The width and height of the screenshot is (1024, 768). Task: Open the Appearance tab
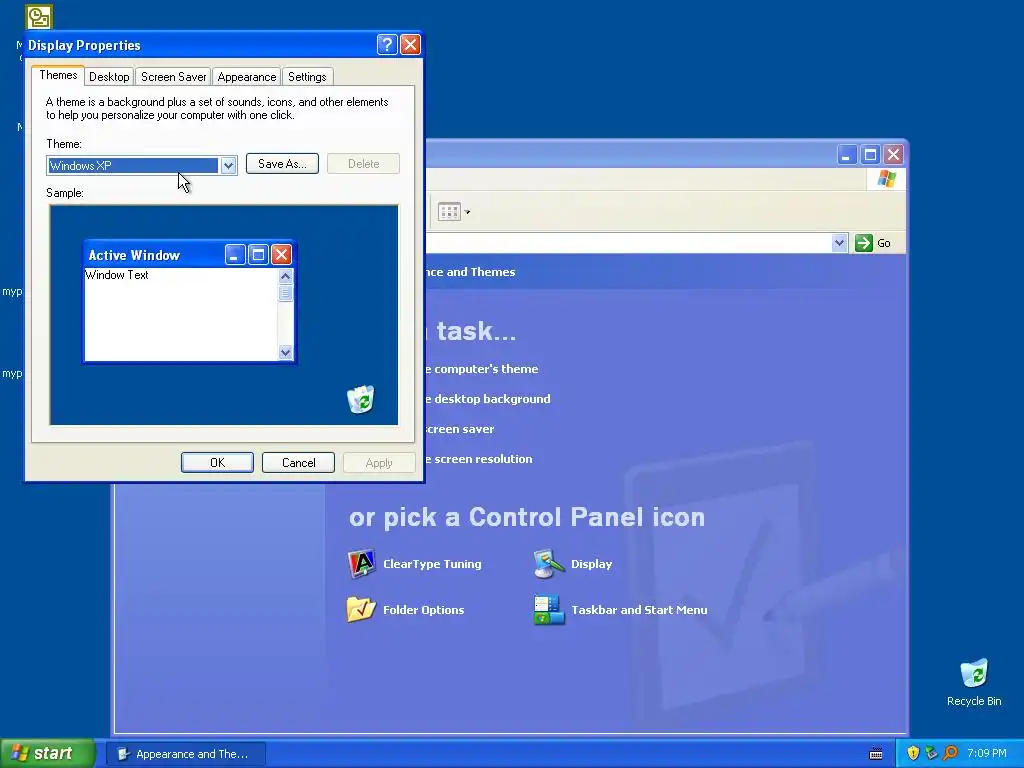point(246,76)
